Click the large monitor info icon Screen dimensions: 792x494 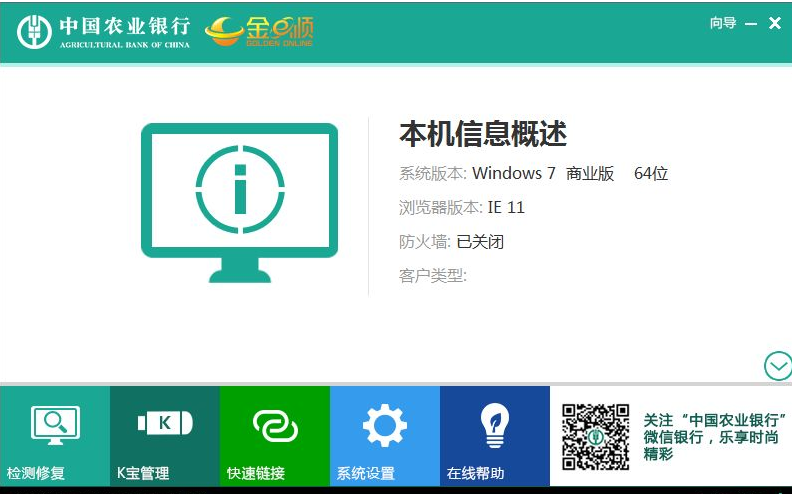239,203
